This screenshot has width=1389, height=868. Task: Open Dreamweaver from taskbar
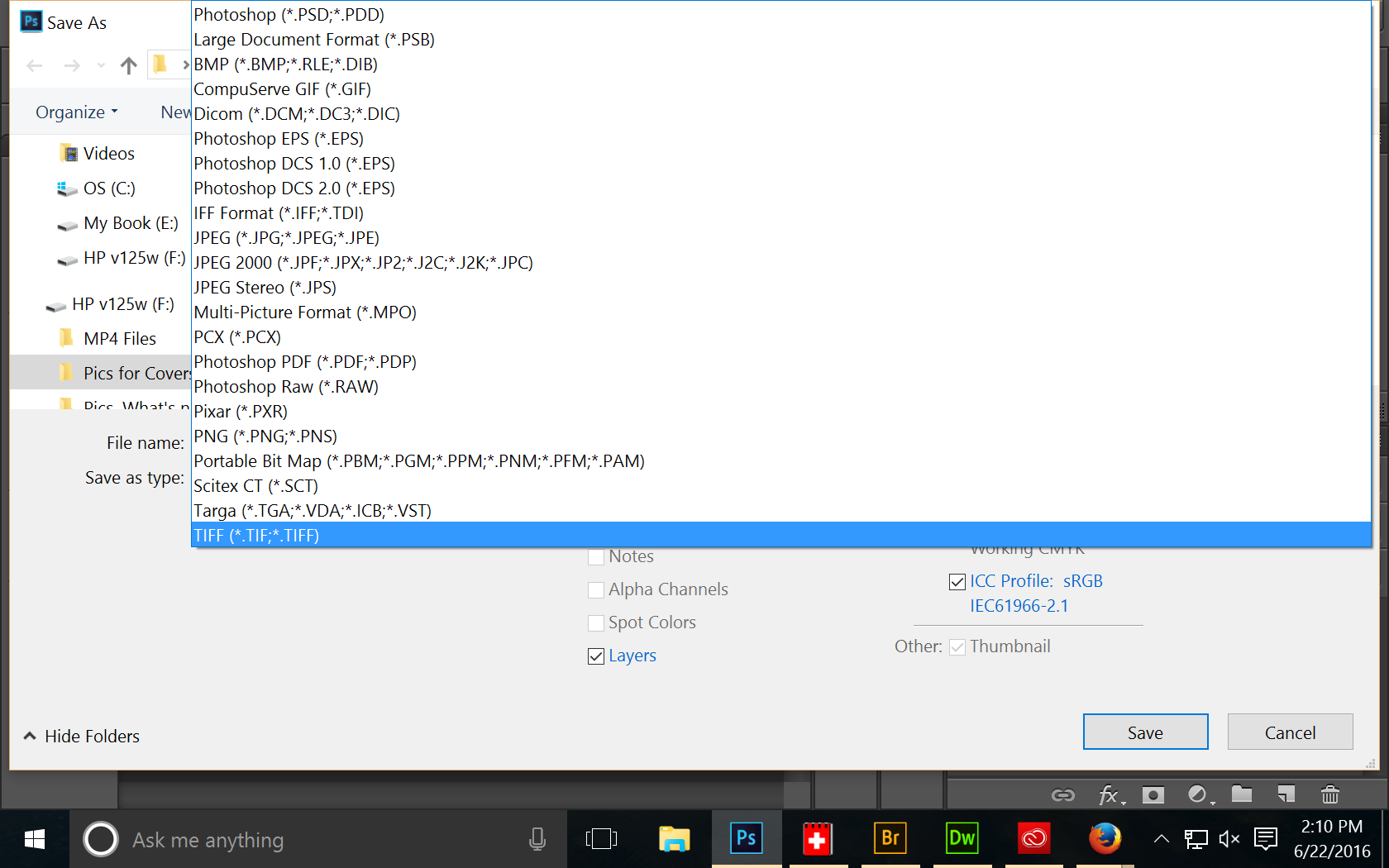coord(962,840)
